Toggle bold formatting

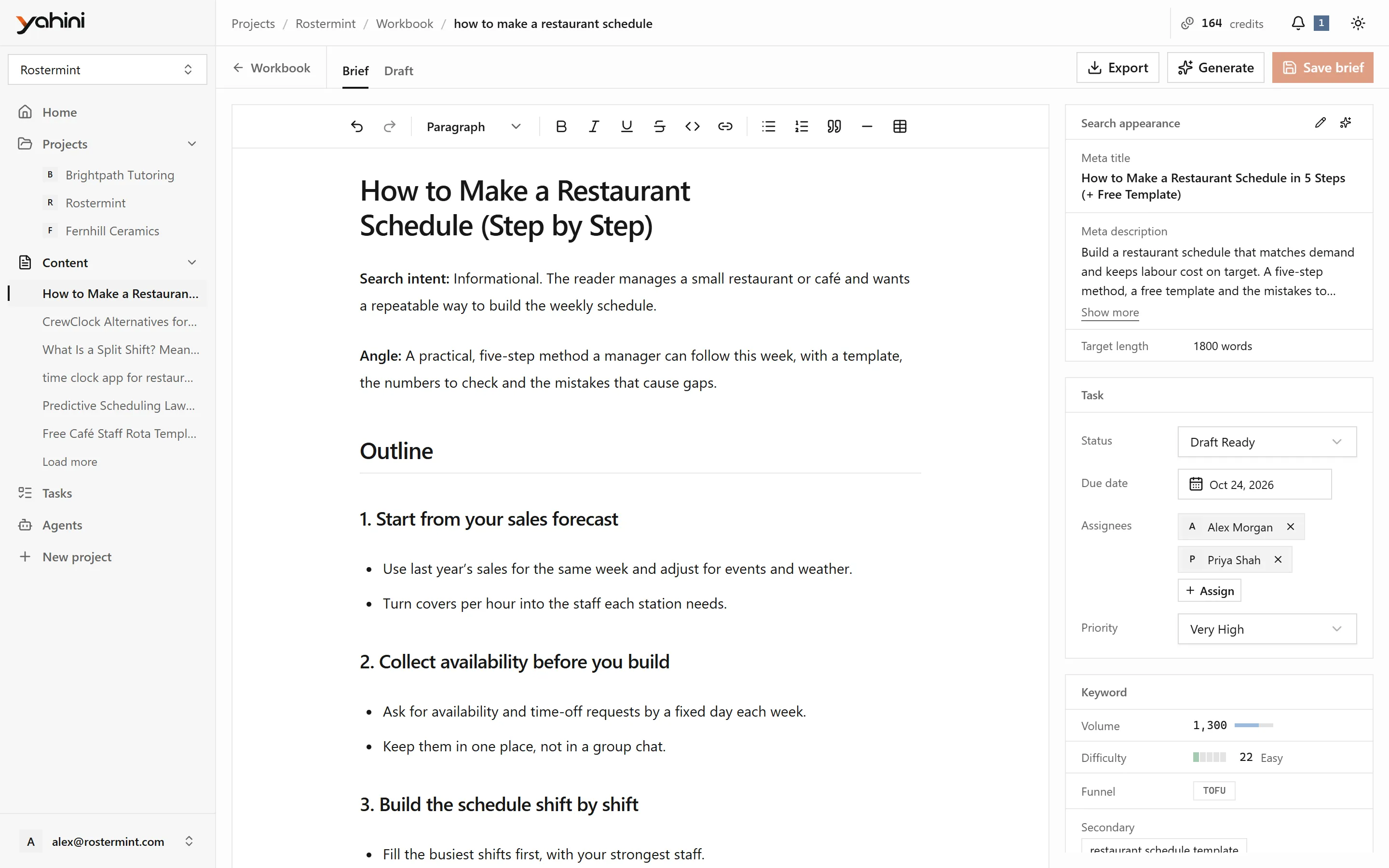561,126
